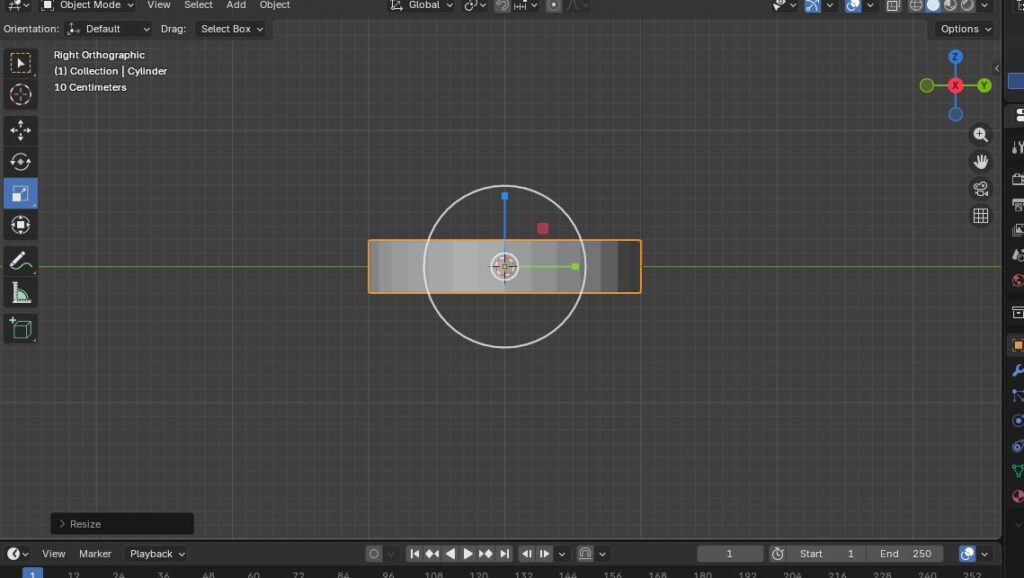The height and width of the screenshot is (578, 1024).
Task: Click the Y axis on navigation gizmo
Action: tap(984, 86)
